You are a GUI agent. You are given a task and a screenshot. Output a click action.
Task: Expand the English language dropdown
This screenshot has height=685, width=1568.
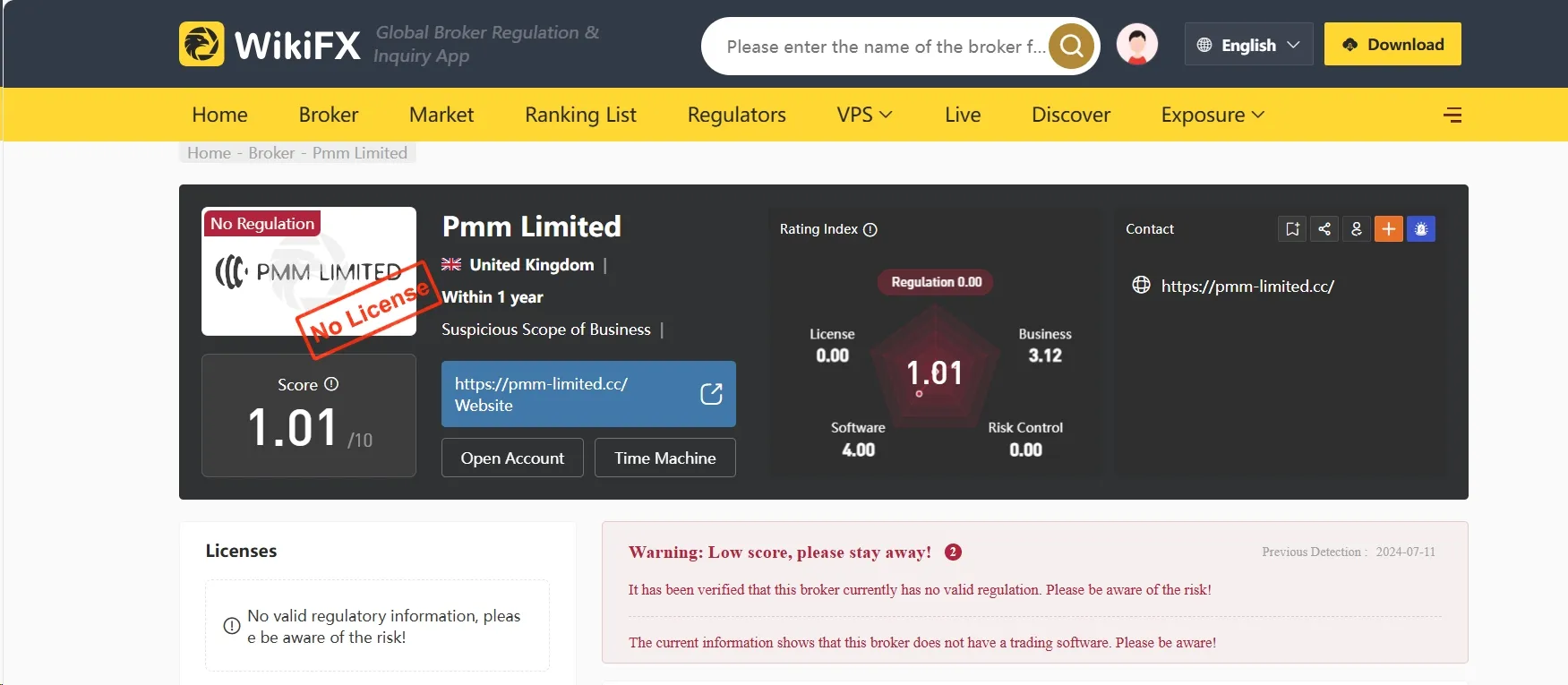click(x=1249, y=45)
